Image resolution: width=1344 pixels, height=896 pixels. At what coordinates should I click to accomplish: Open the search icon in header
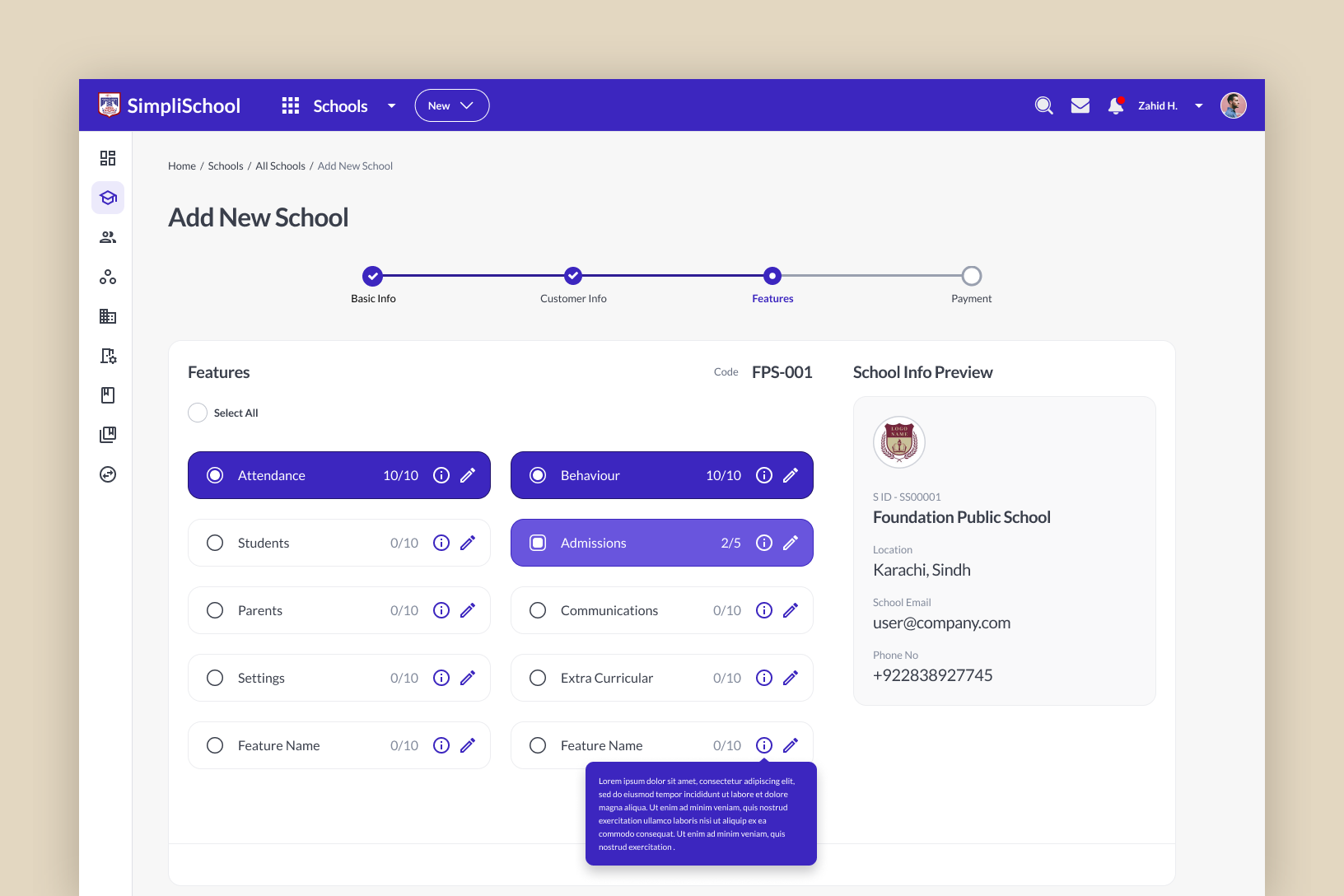pos(1044,105)
